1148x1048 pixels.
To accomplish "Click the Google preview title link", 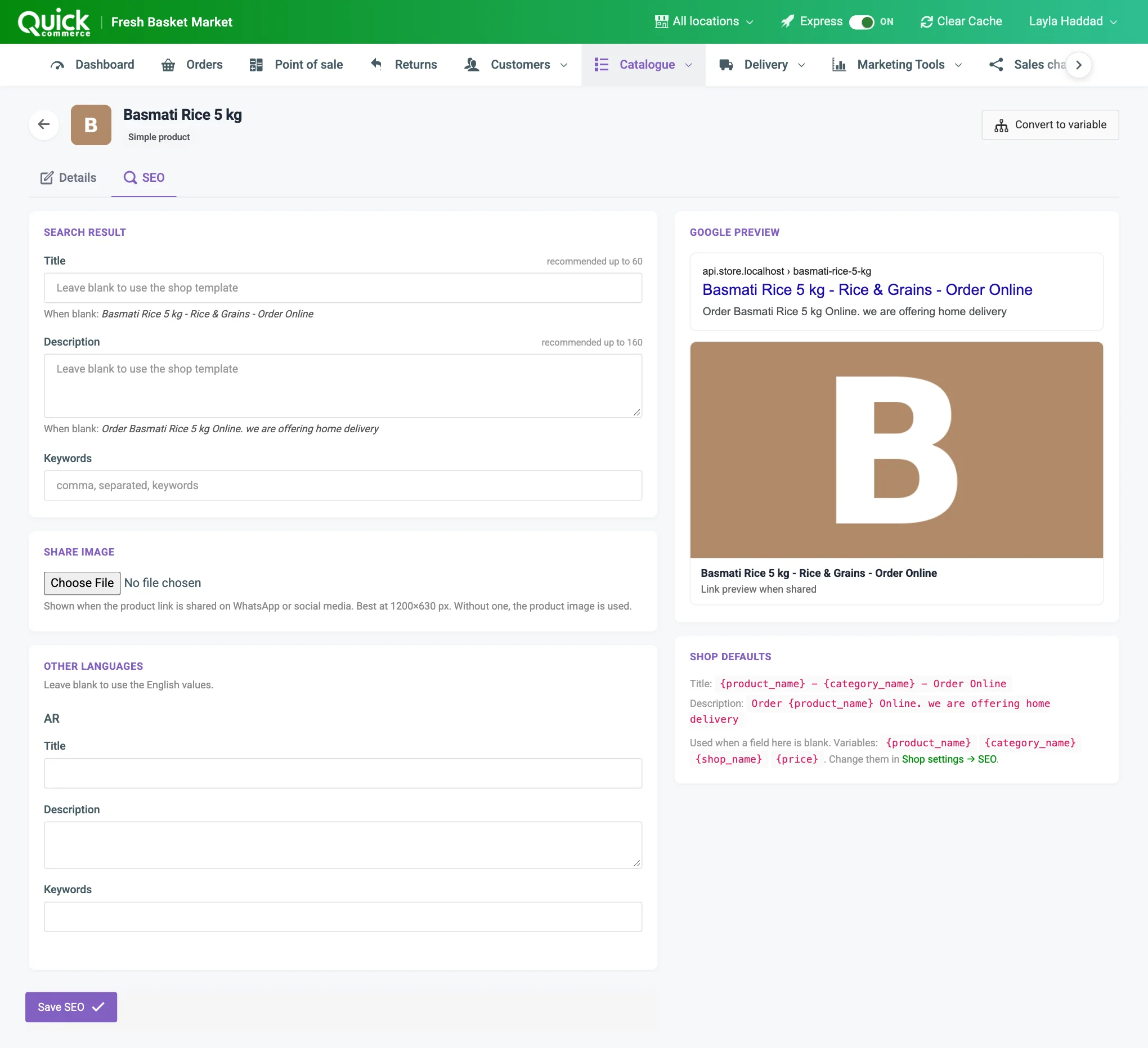I will [867, 290].
